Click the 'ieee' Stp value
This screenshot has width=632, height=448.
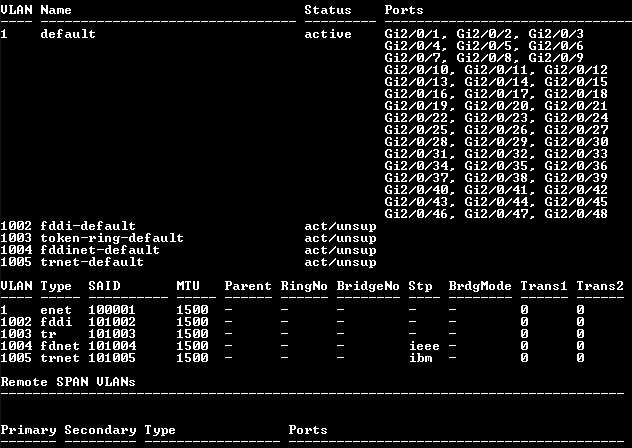coord(424,346)
